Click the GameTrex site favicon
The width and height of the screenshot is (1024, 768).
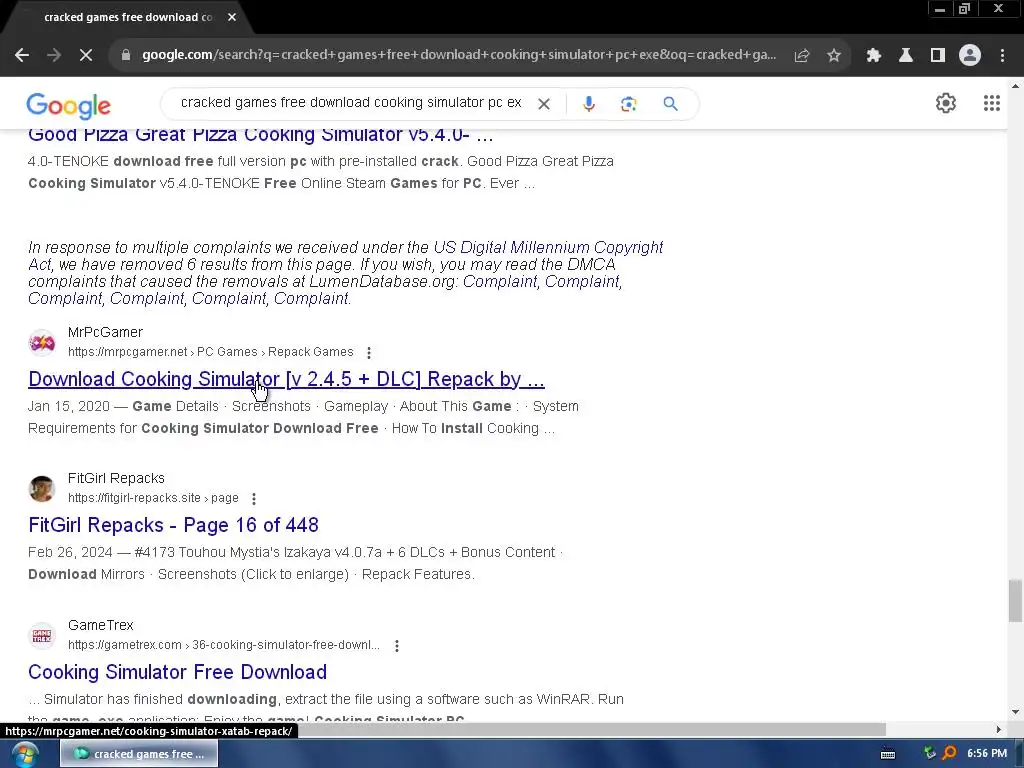click(x=42, y=635)
